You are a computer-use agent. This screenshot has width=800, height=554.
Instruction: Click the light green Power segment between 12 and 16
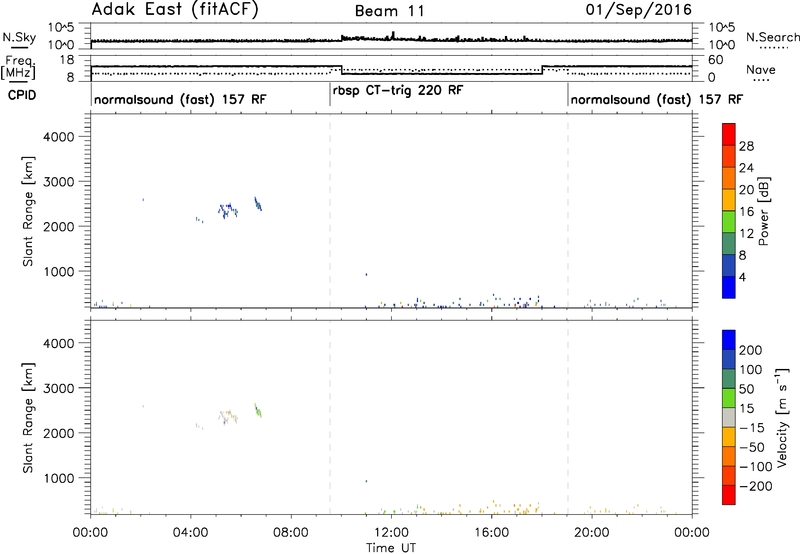coord(729,222)
